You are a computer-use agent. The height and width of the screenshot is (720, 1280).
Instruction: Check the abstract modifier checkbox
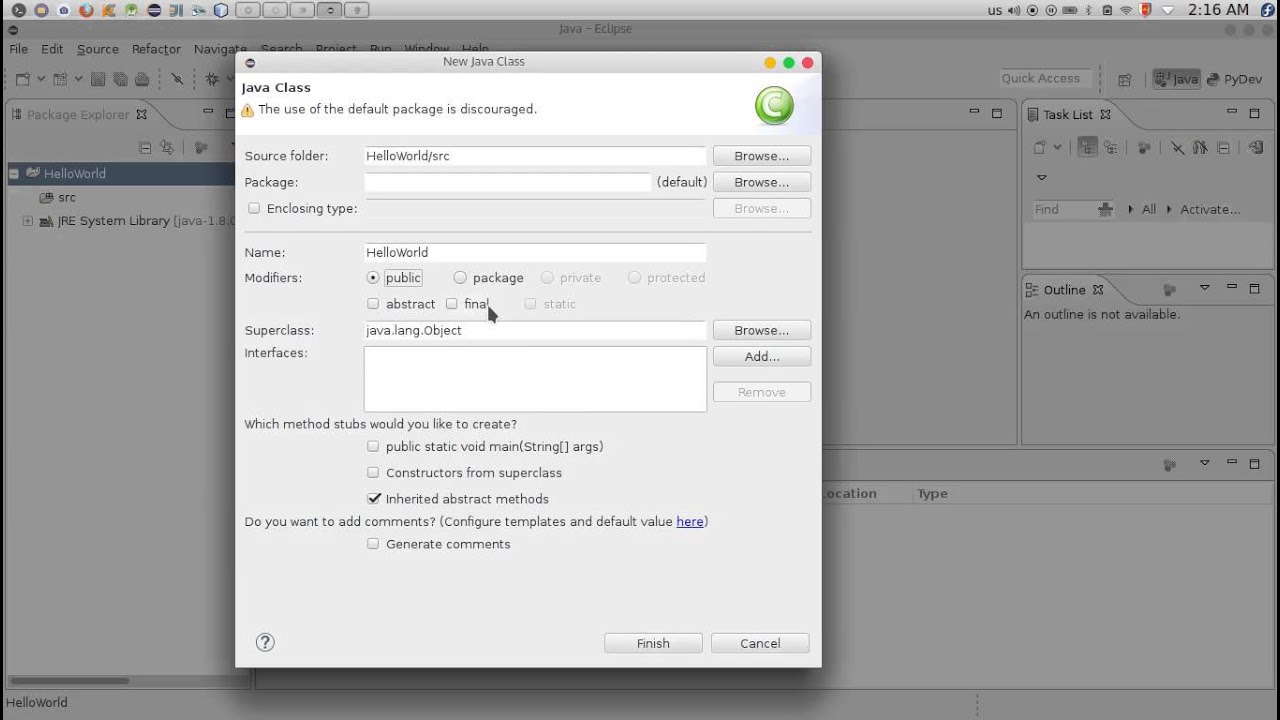(x=373, y=304)
